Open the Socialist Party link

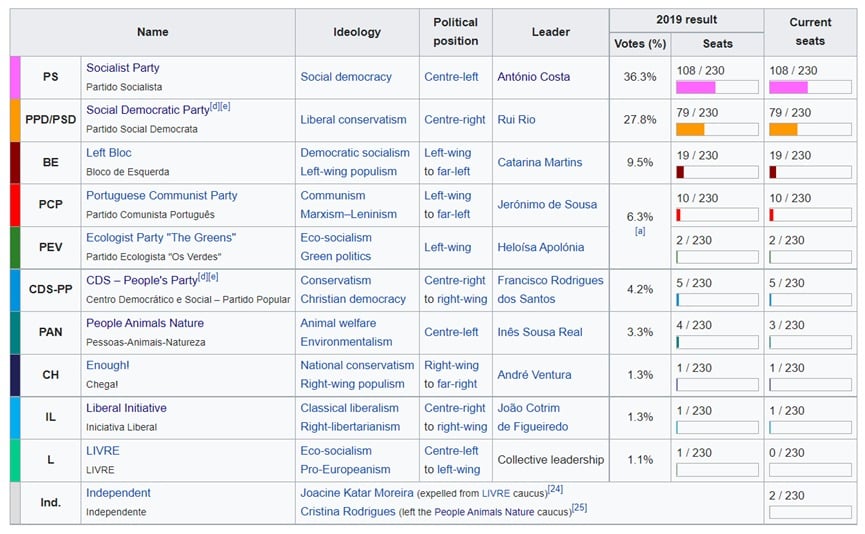click(122, 68)
